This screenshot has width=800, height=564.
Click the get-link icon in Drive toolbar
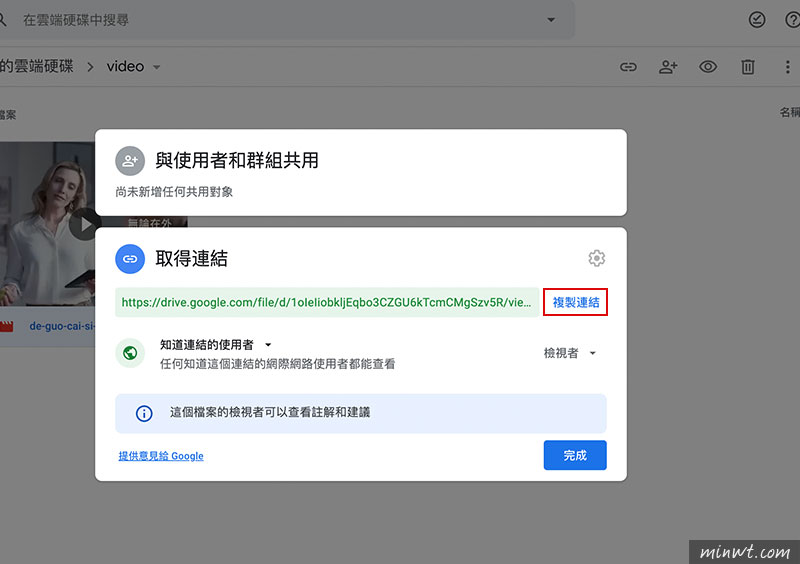click(628, 67)
